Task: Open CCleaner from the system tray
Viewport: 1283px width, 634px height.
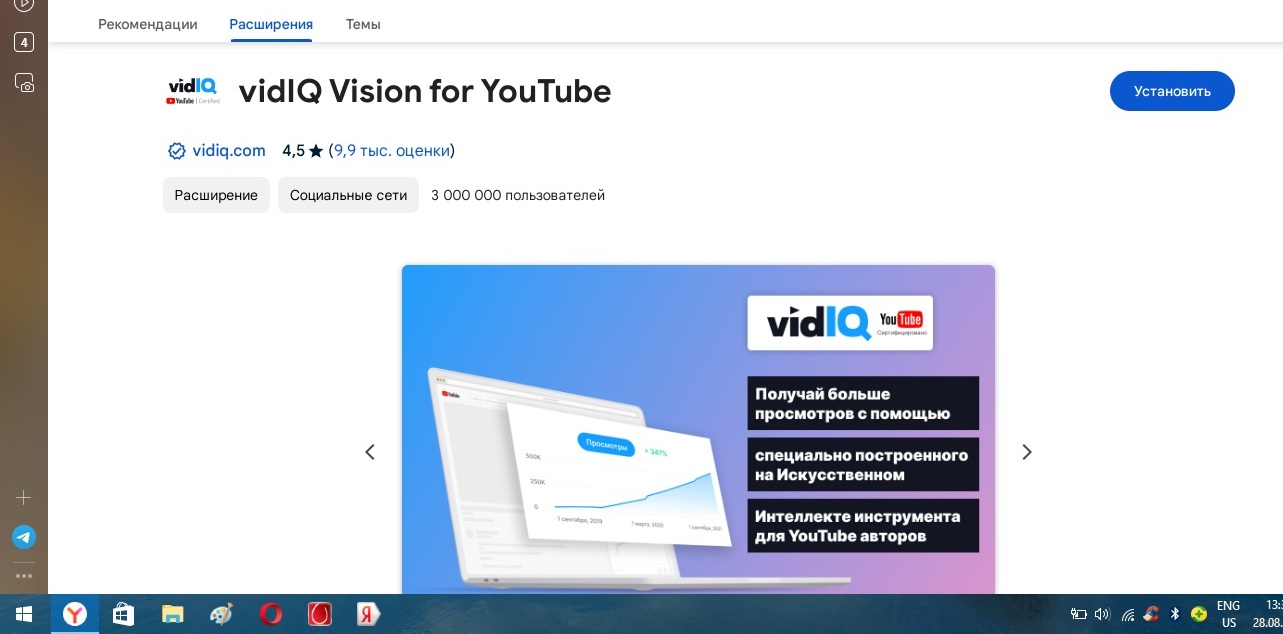Action: pos(1151,614)
